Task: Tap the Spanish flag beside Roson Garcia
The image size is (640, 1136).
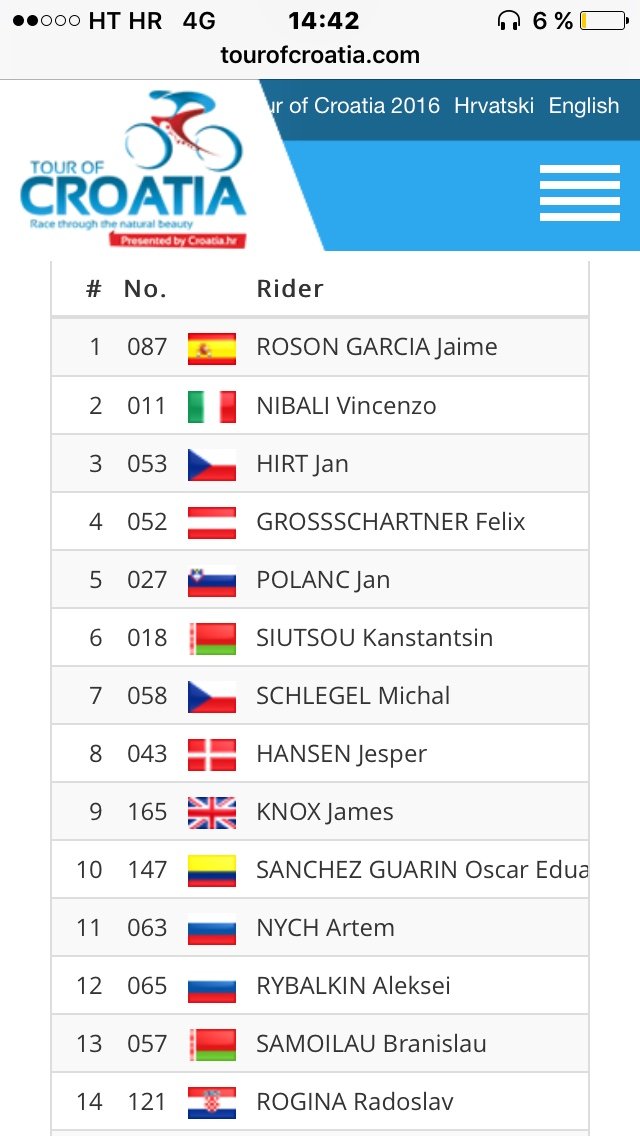Action: point(212,348)
